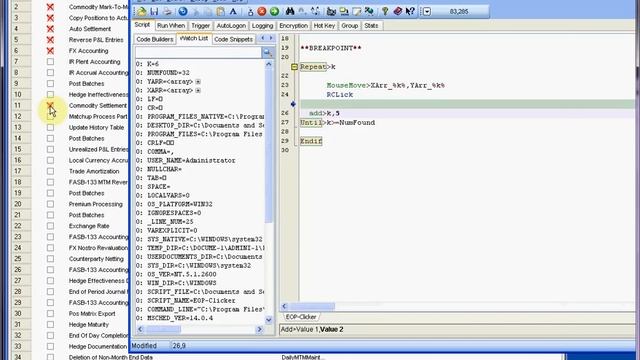
Task: Click the blue globe toolbar icon
Action: [x=183, y=11]
